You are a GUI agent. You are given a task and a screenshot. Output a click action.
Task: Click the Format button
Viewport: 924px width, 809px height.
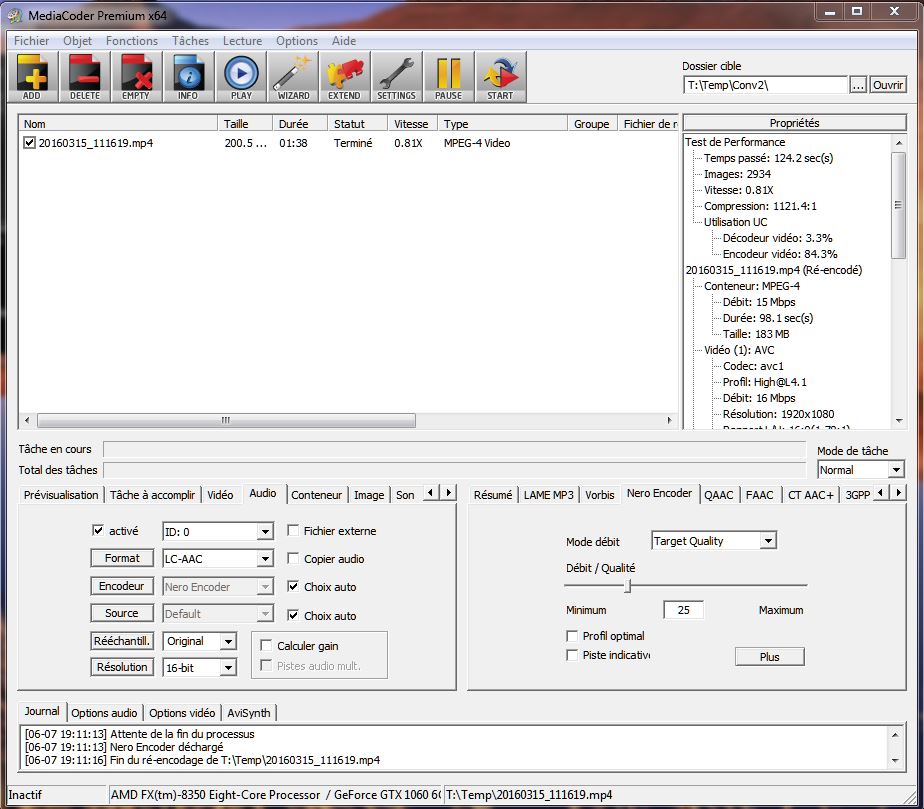[122, 558]
